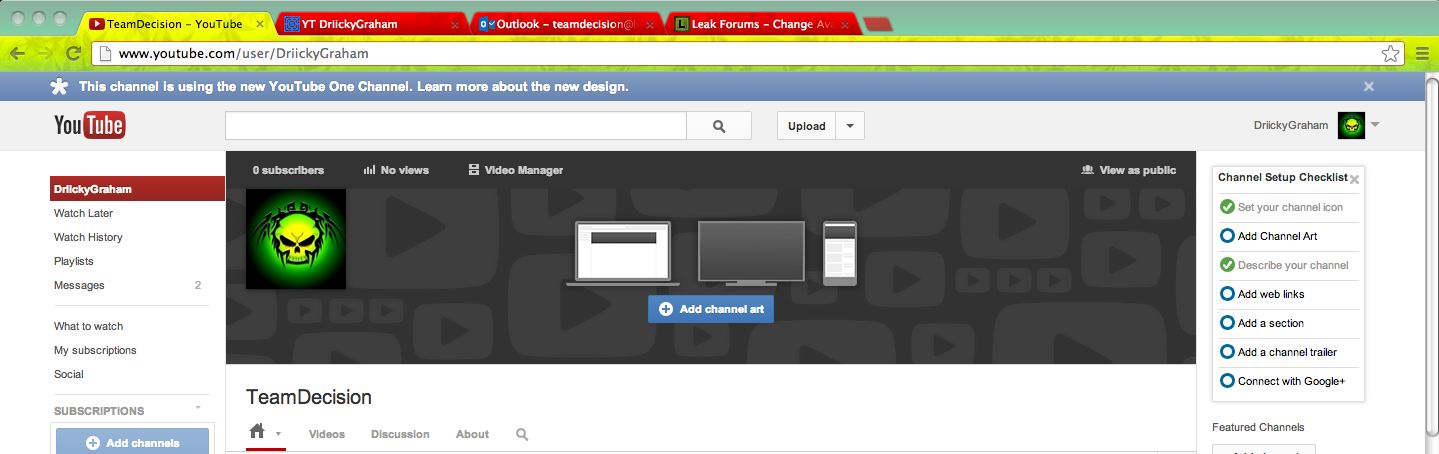
Task: Click the TV preview icon
Action: click(751, 254)
